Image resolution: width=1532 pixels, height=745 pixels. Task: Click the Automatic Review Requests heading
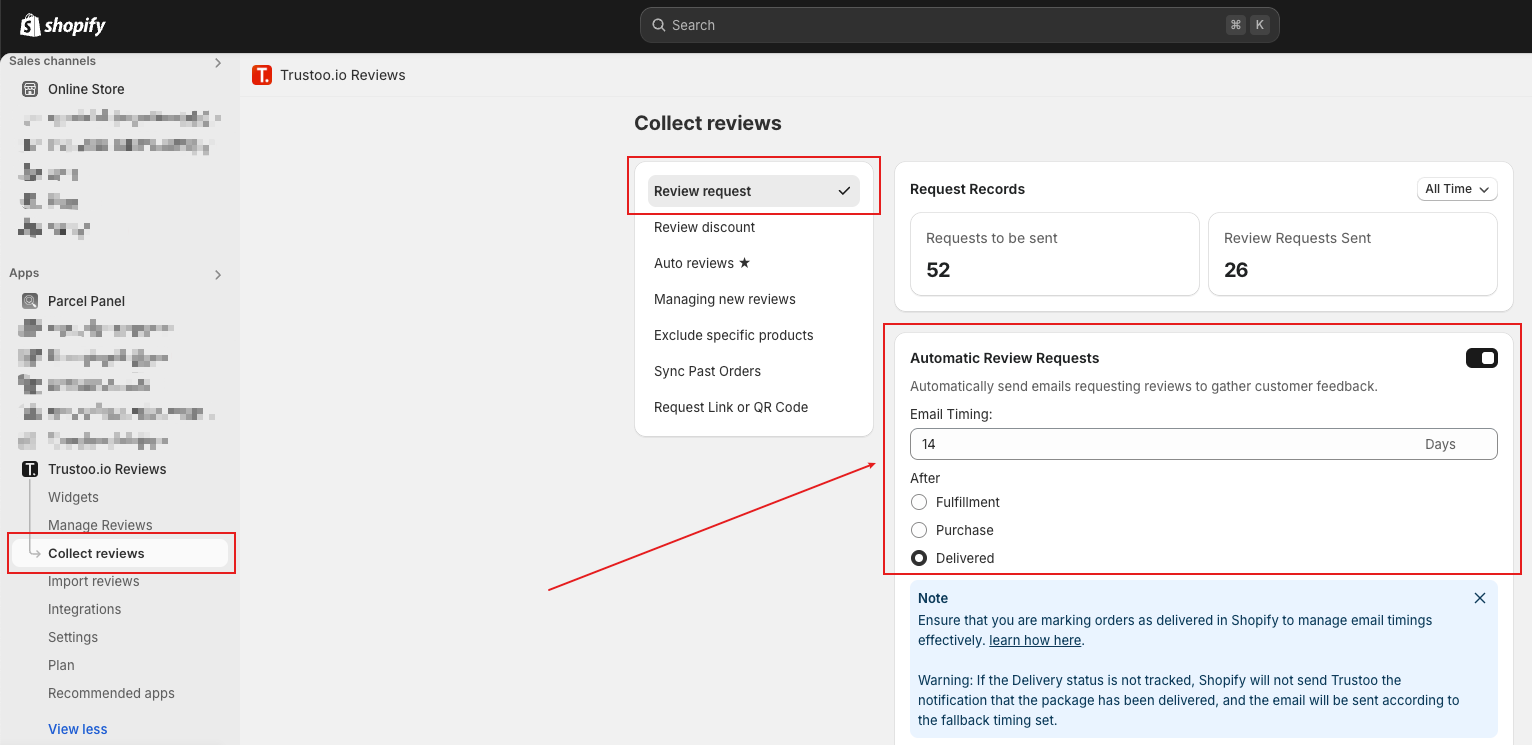pos(1004,358)
